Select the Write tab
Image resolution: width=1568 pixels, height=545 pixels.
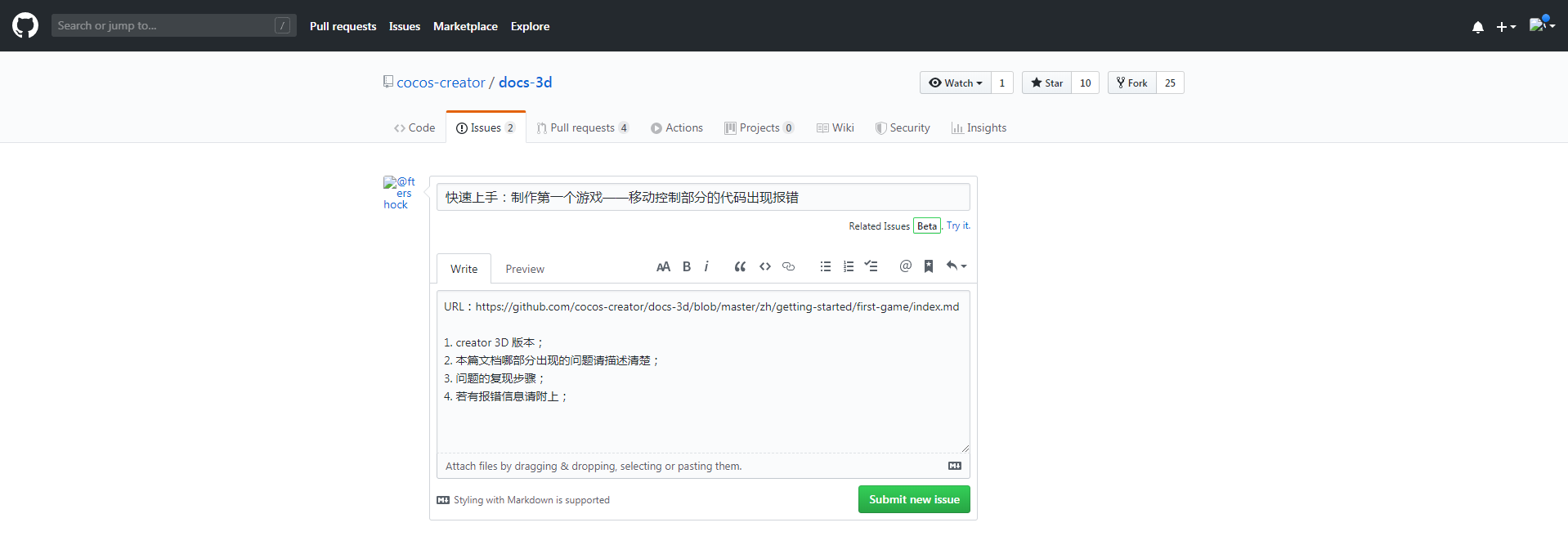click(x=464, y=269)
